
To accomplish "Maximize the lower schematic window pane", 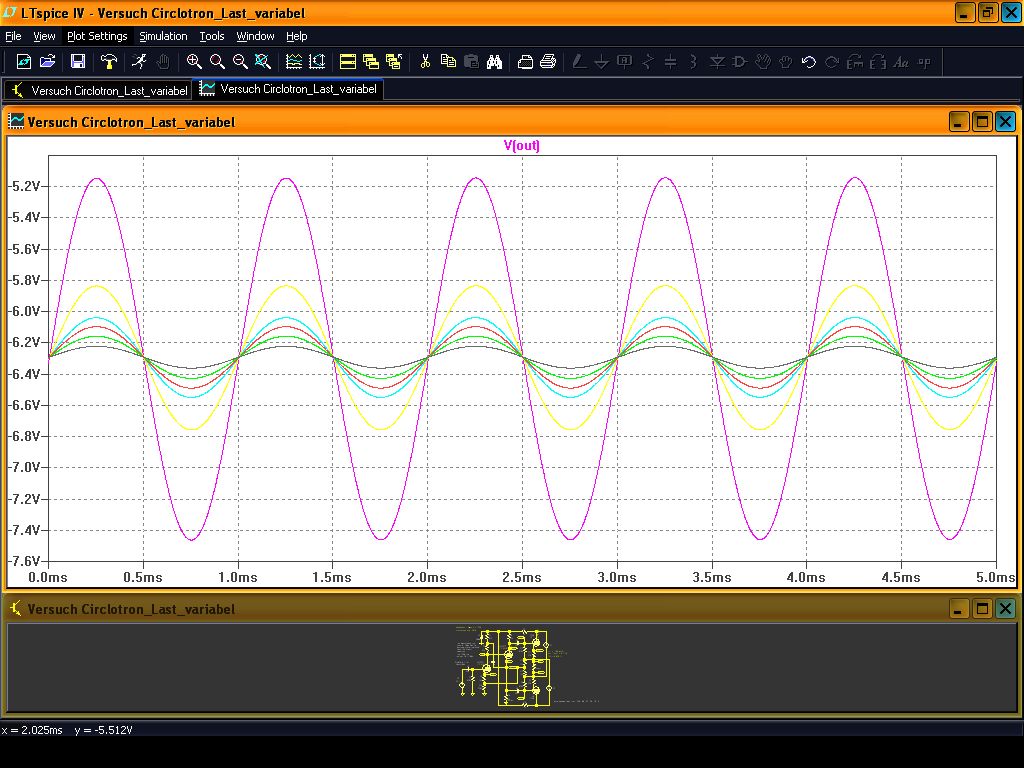I will [982, 608].
